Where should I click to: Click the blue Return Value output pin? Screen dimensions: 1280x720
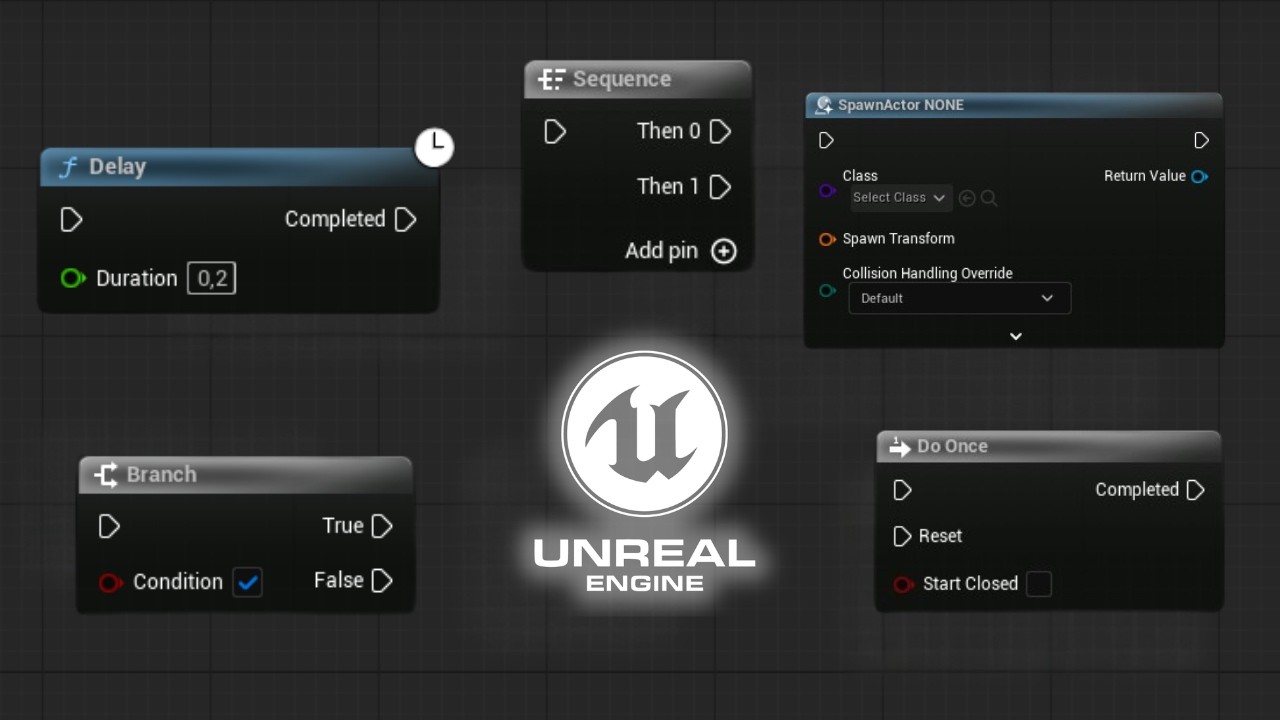coord(1199,176)
